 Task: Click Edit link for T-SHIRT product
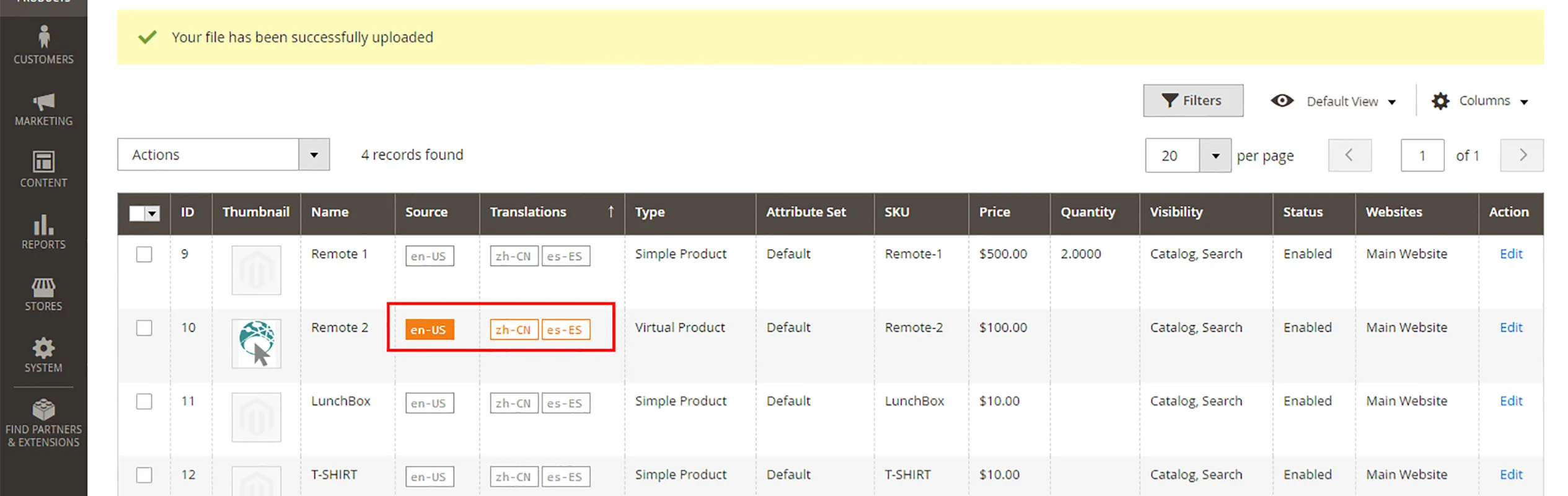(1510, 475)
